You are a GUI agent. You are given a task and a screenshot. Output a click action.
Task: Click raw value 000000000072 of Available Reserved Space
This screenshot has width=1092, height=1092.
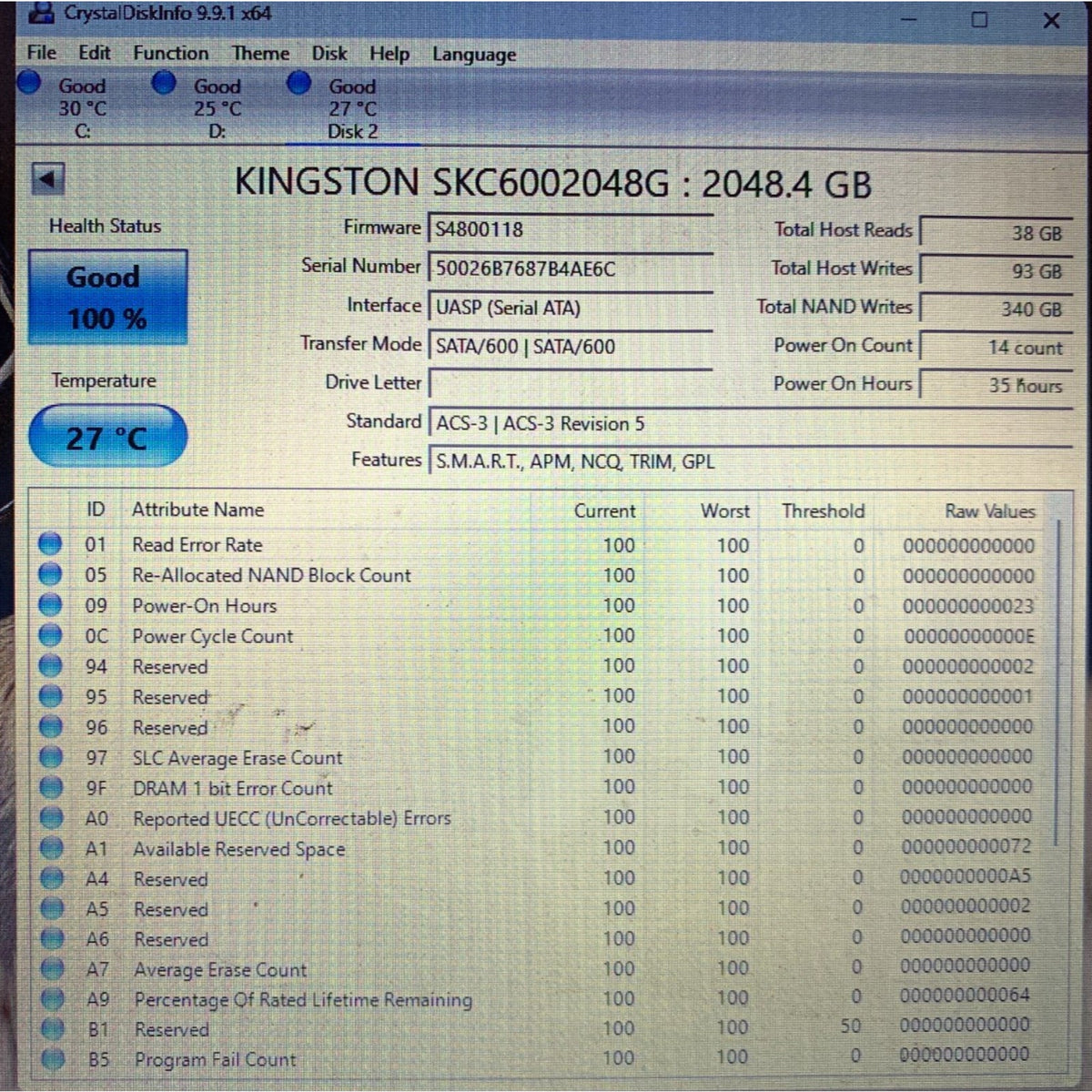[x=966, y=846]
